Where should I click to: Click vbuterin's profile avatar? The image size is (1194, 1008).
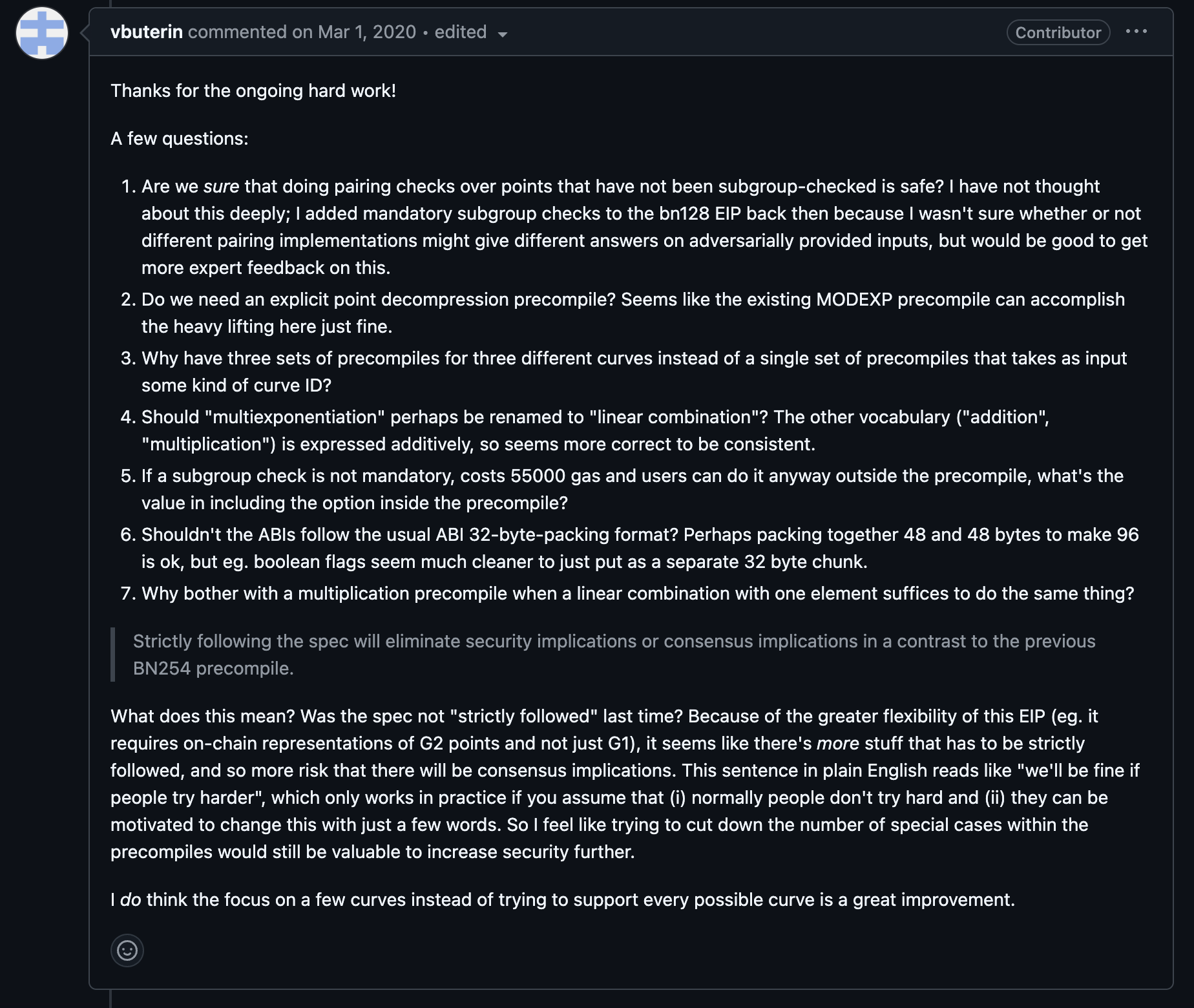42,33
